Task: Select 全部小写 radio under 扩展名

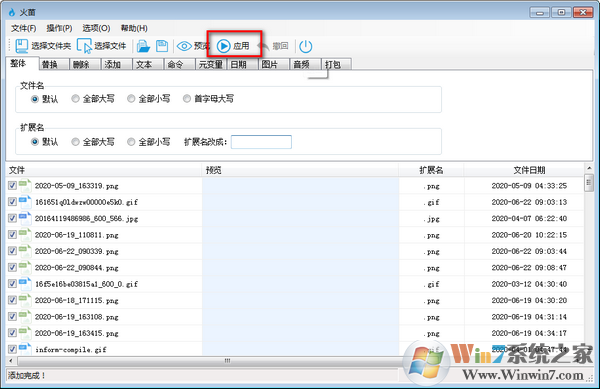Action: pos(131,142)
